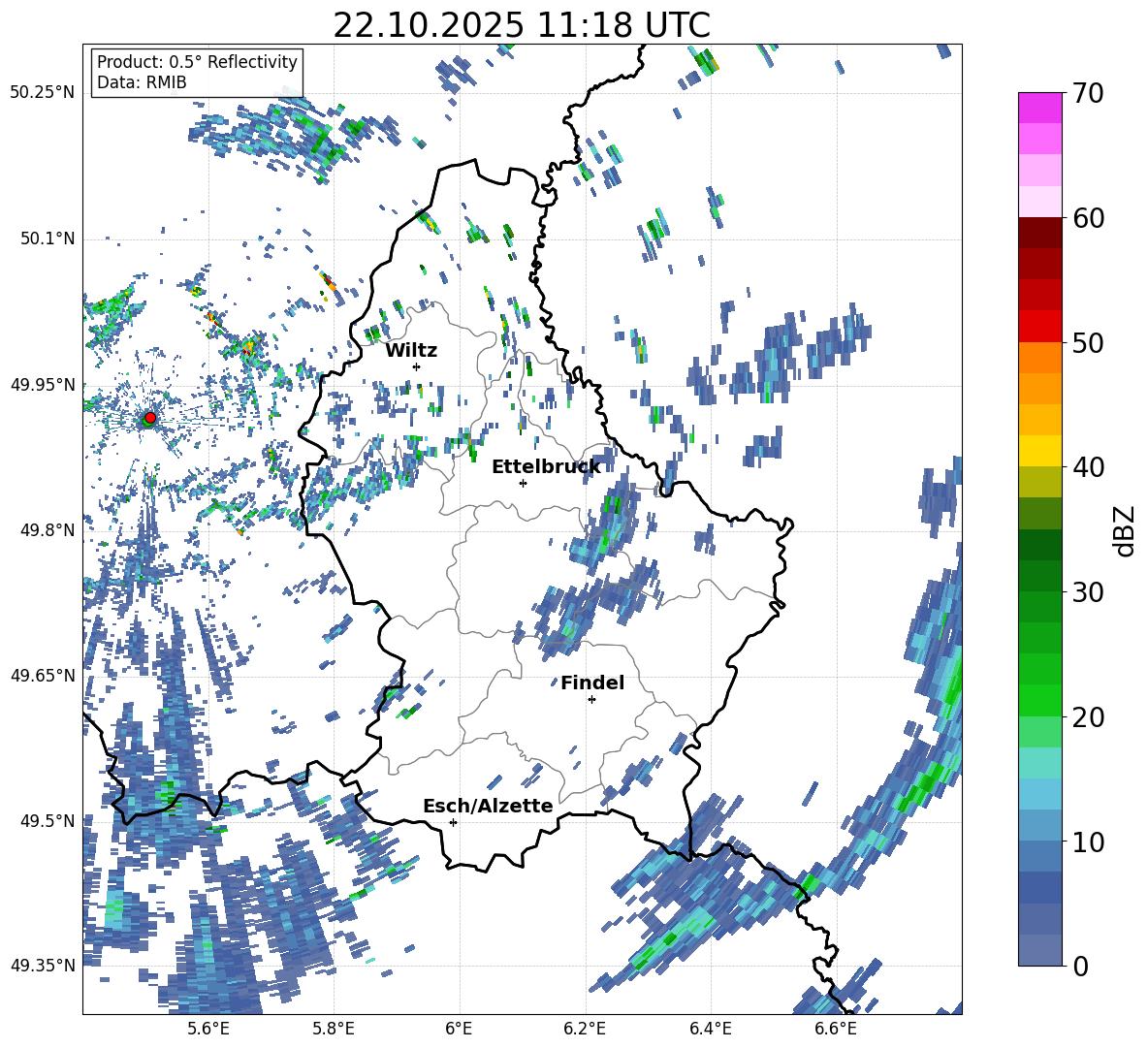Click the Wiltz cross marker
The width and height of the screenshot is (1148, 1048).
click(417, 366)
